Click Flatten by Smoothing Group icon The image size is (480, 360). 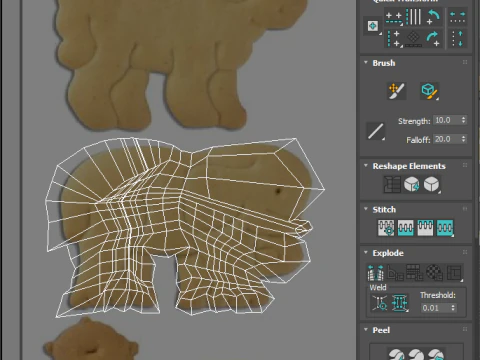coord(414,273)
